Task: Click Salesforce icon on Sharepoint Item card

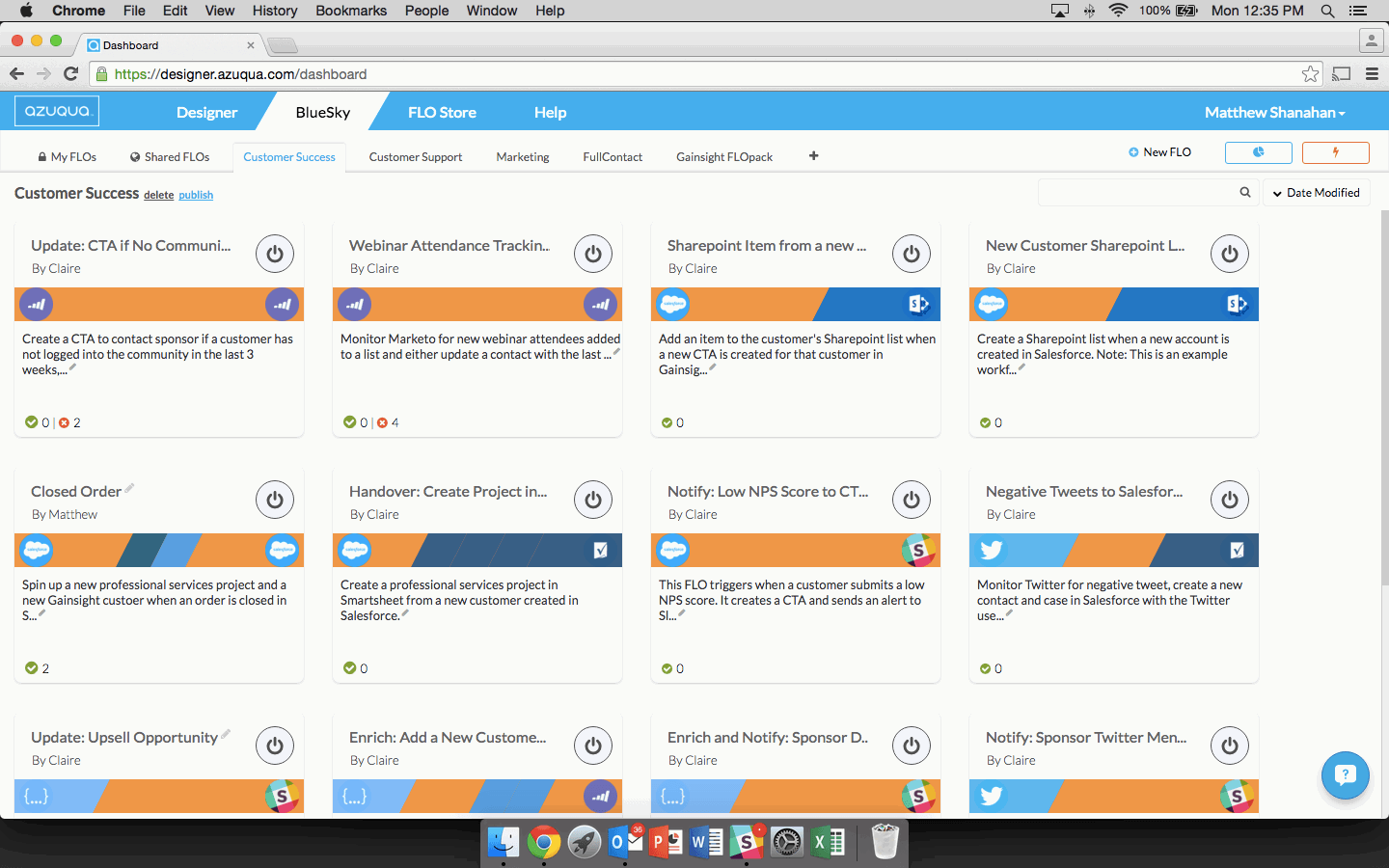Action: pyautogui.click(x=673, y=304)
